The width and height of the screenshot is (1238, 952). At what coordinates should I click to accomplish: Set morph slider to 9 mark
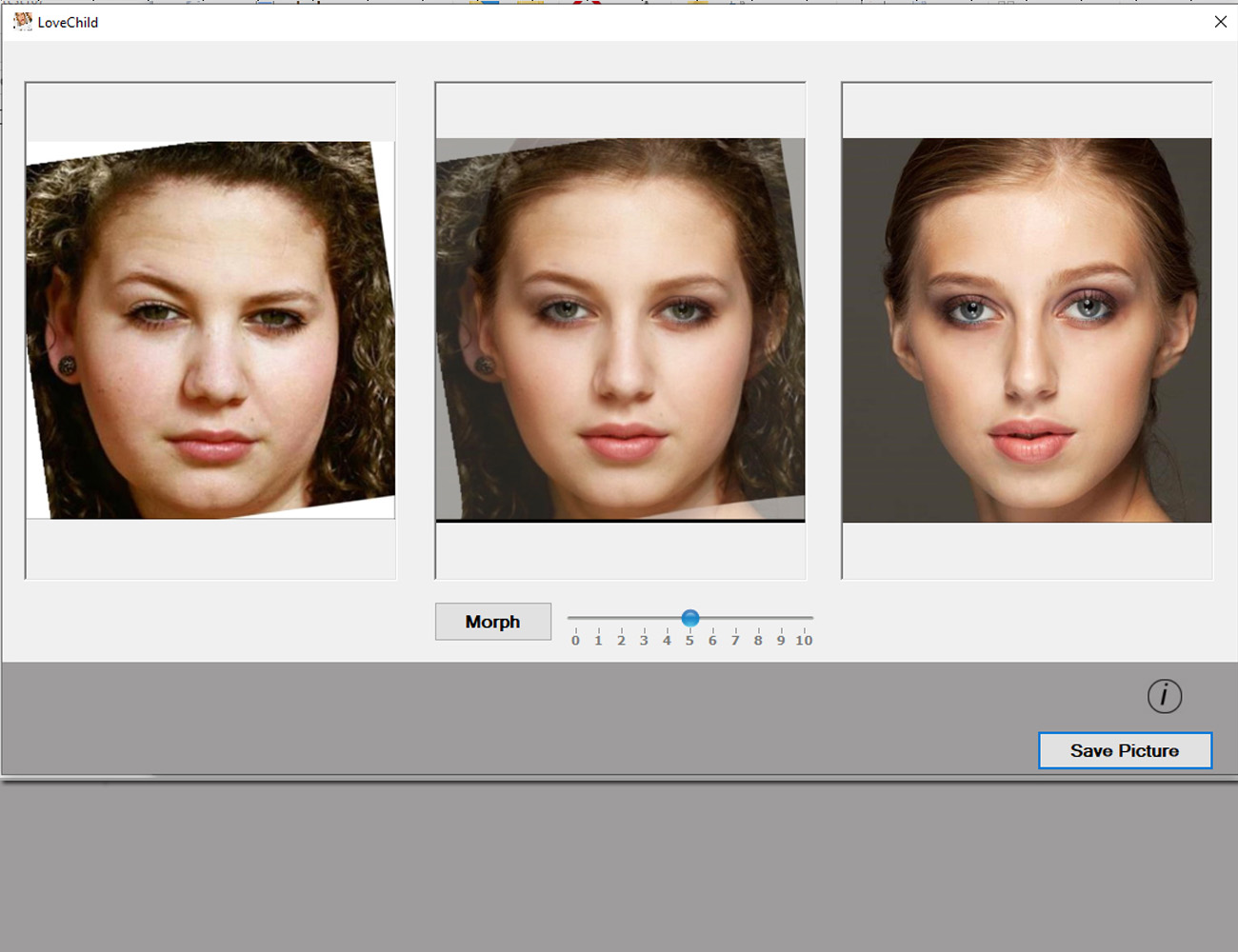coord(782,619)
